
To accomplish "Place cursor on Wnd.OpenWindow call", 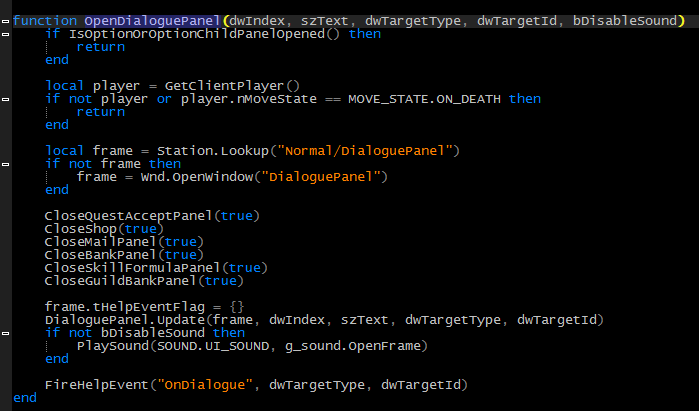I will (264, 177).
